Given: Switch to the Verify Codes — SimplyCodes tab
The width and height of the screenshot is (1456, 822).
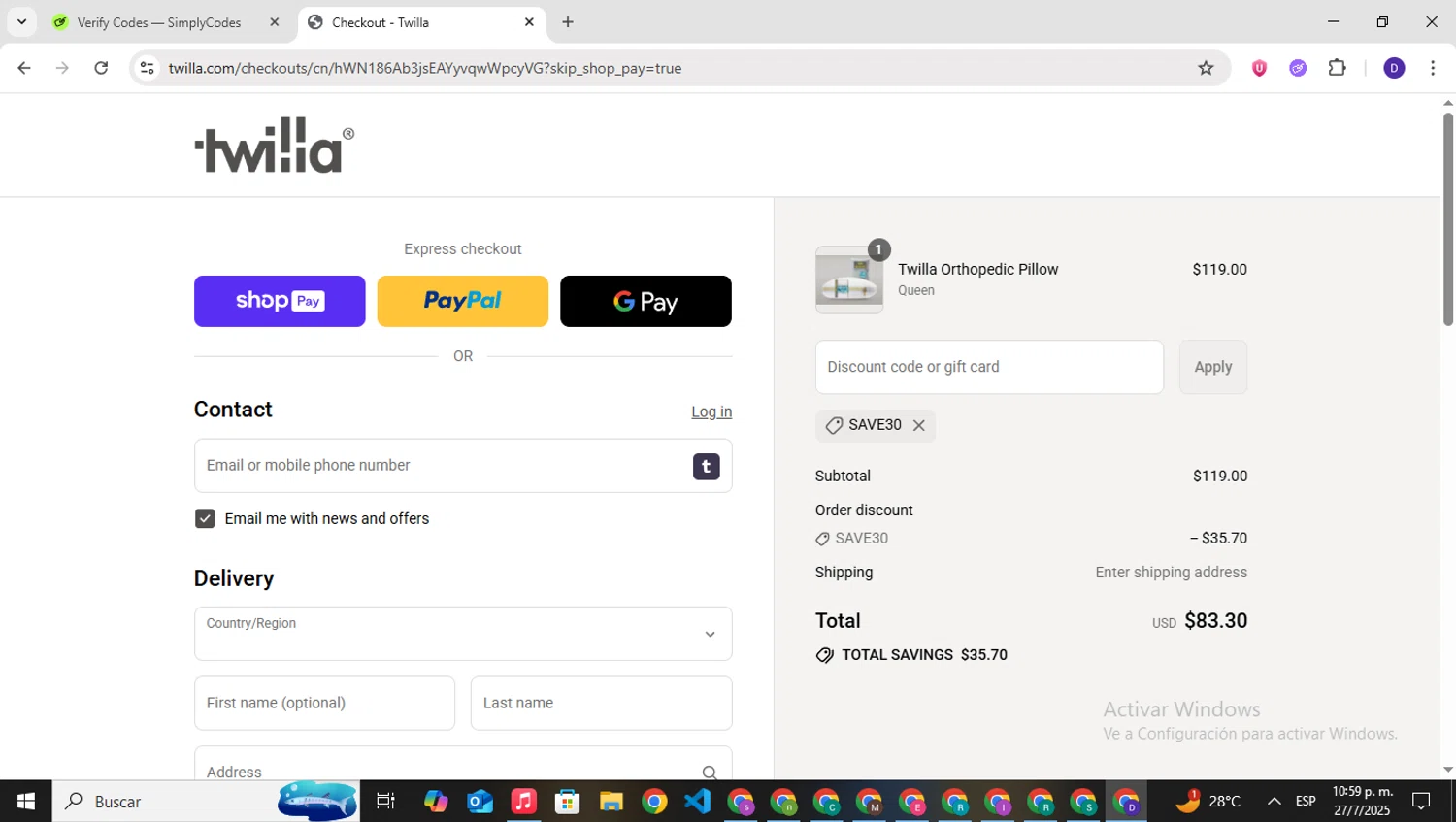Looking at the screenshot, I should (x=159, y=22).
